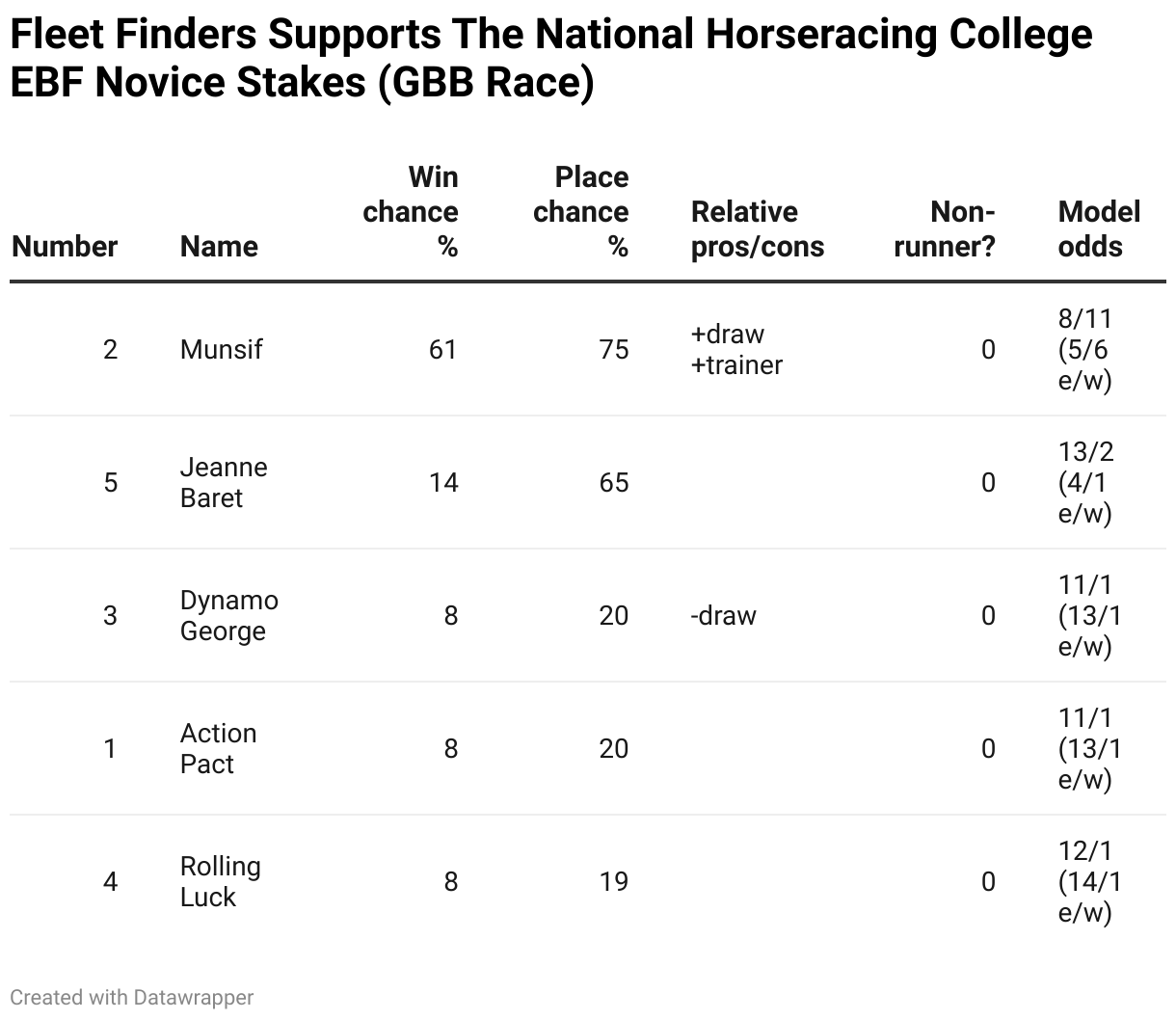This screenshot has height=1020, width=1176.
Task: Select the Munsif horse name
Action: pyautogui.click(x=221, y=349)
